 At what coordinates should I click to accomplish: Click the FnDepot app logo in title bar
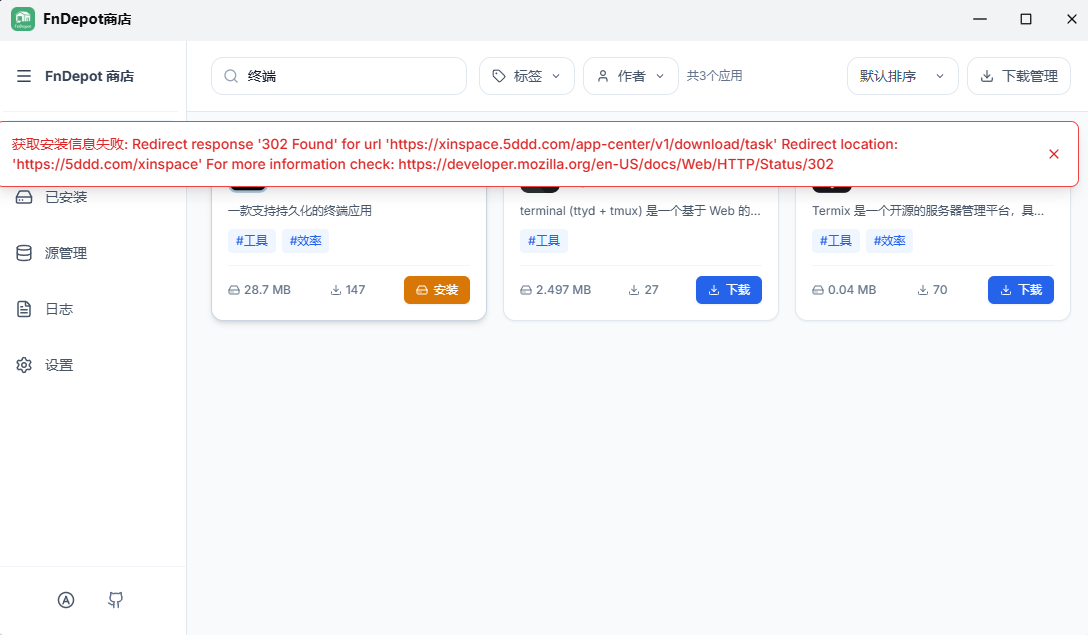[23, 19]
